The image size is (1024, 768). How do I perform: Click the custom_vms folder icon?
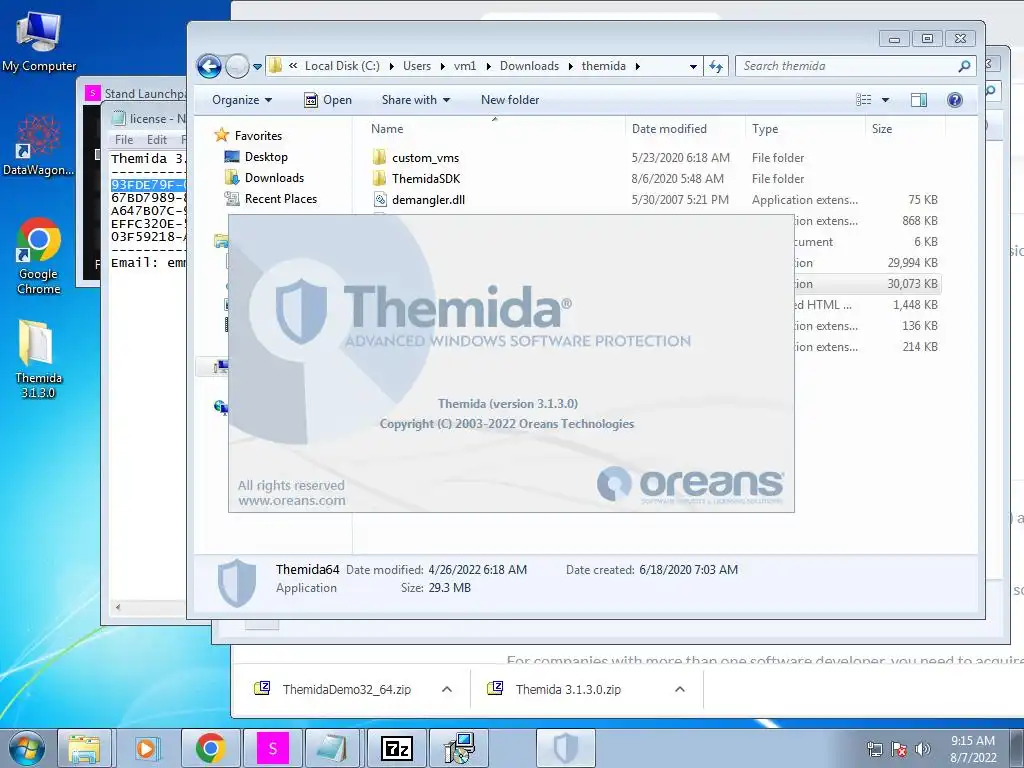pos(379,157)
